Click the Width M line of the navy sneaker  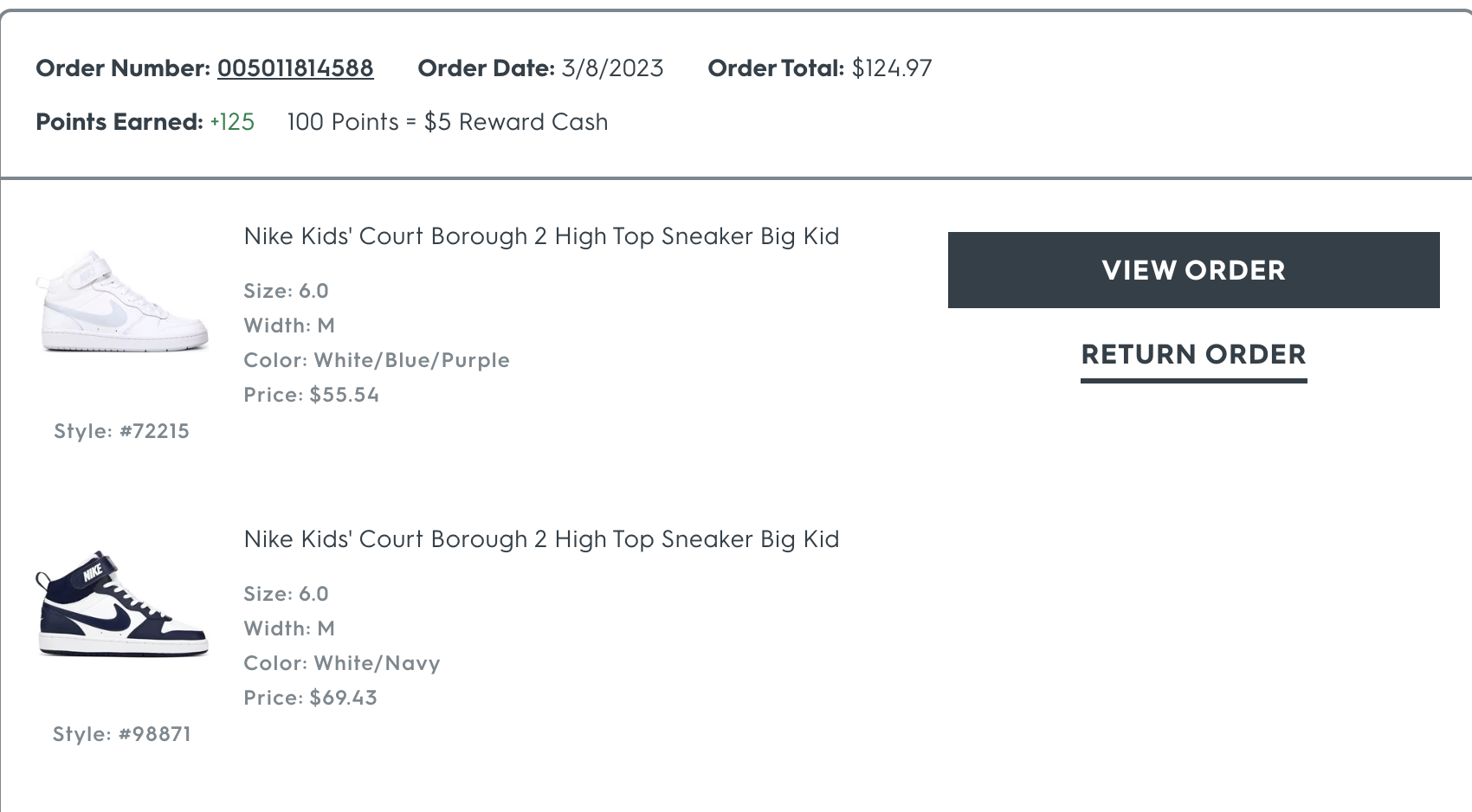pyautogui.click(x=289, y=628)
